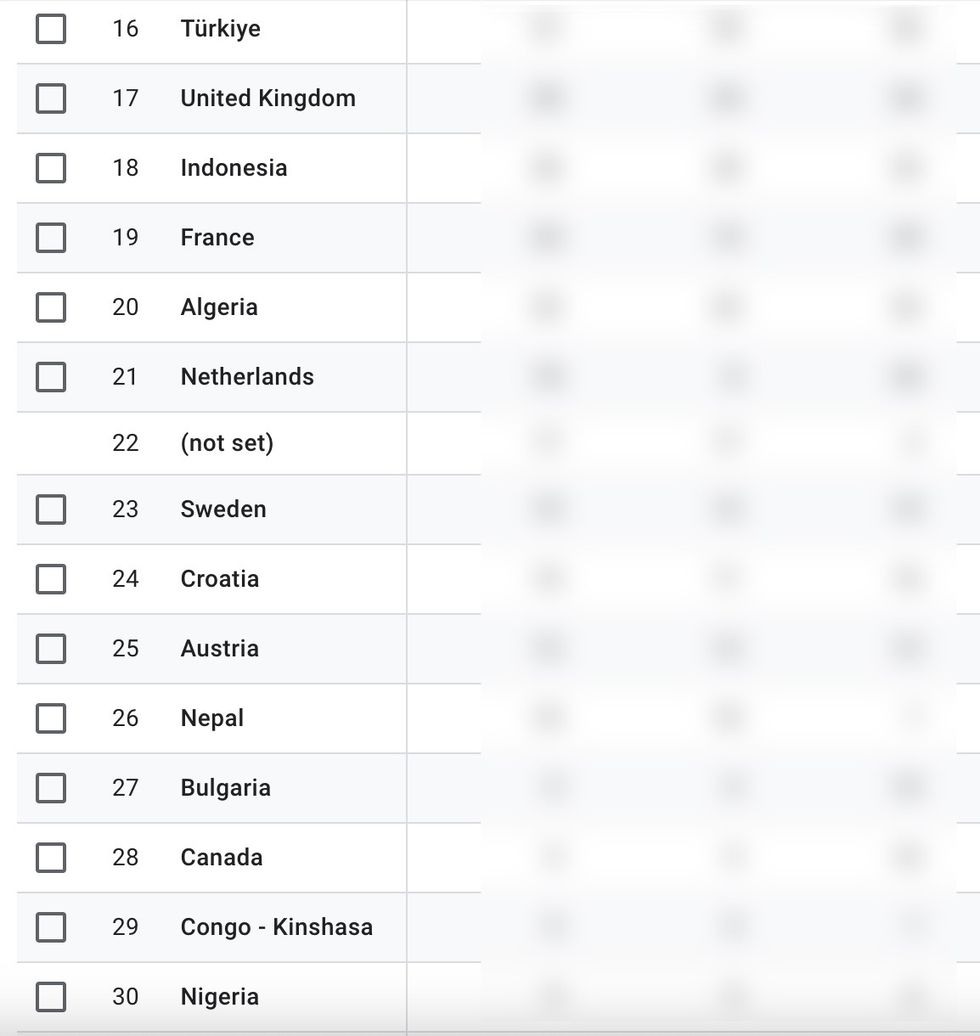Click row number 19 for France
The image size is (980, 1036).
[x=125, y=238]
